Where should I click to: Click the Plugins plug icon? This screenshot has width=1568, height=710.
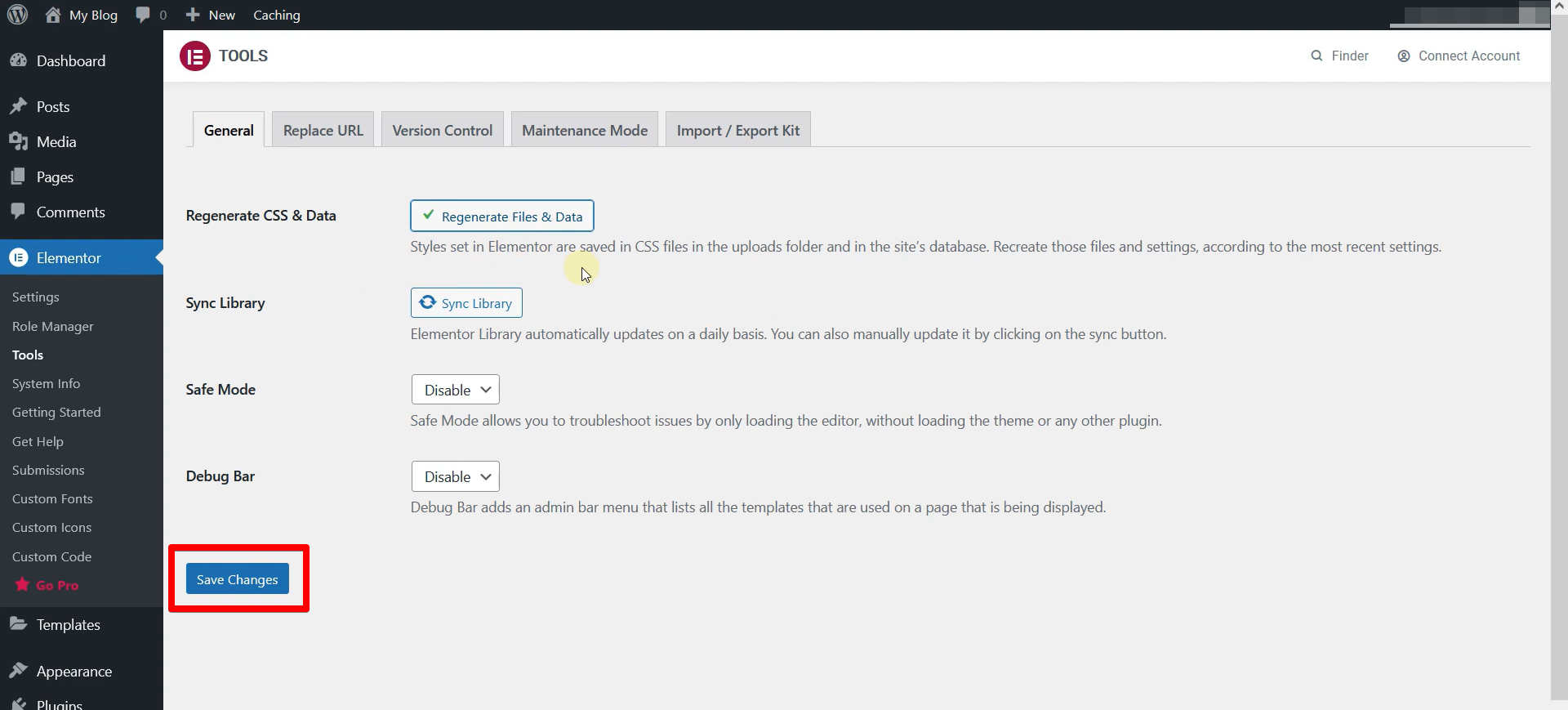(18, 703)
